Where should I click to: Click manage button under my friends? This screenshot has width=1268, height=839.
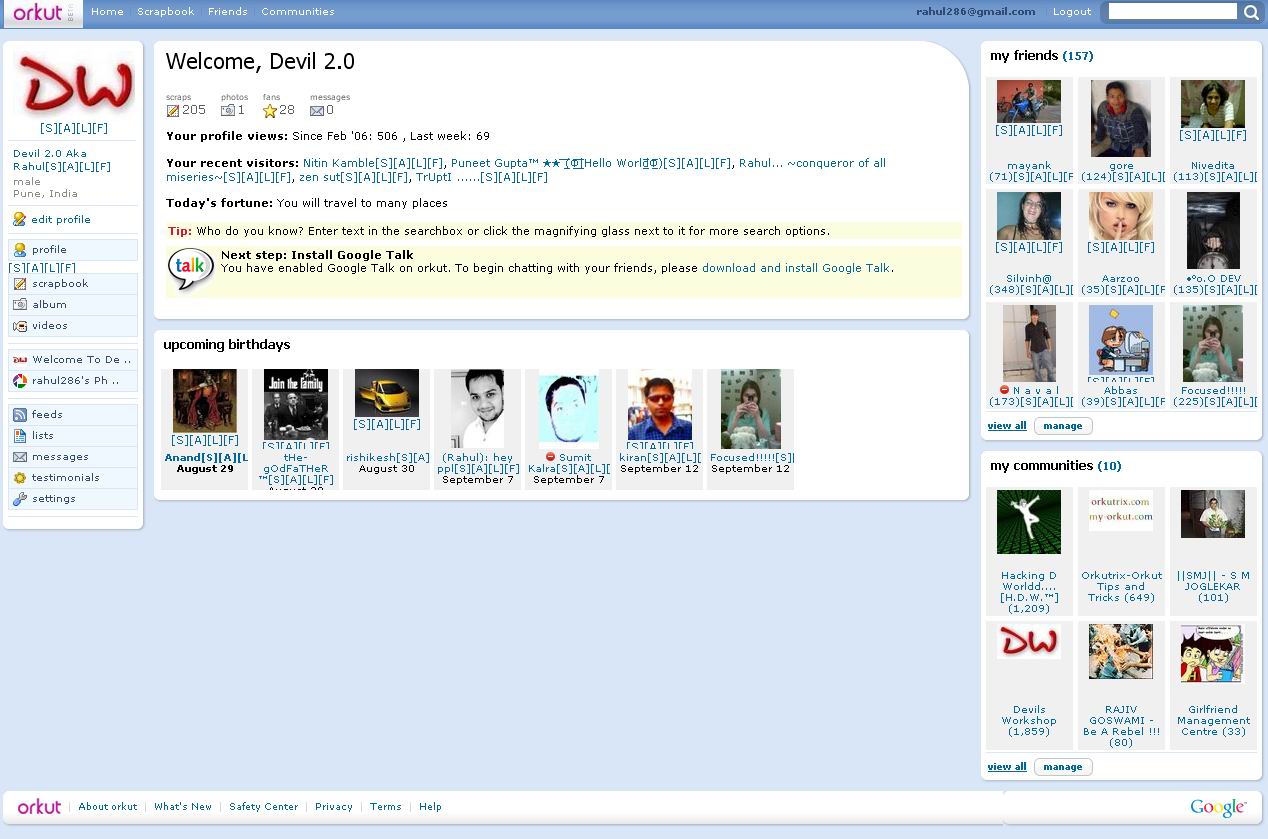click(1063, 426)
